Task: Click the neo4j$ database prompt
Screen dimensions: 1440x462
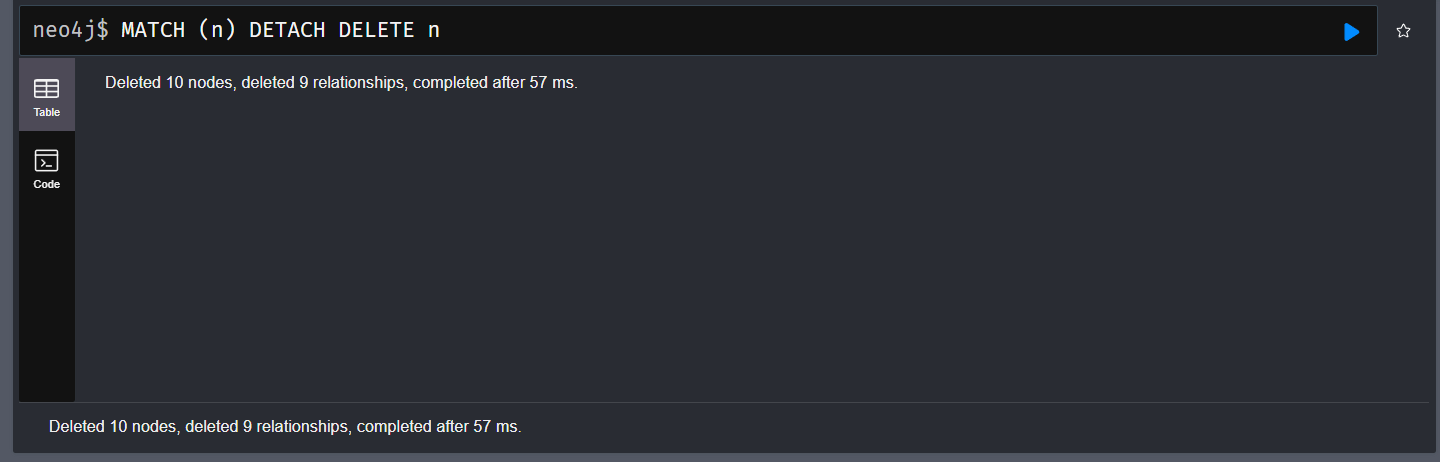Action: [x=70, y=30]
